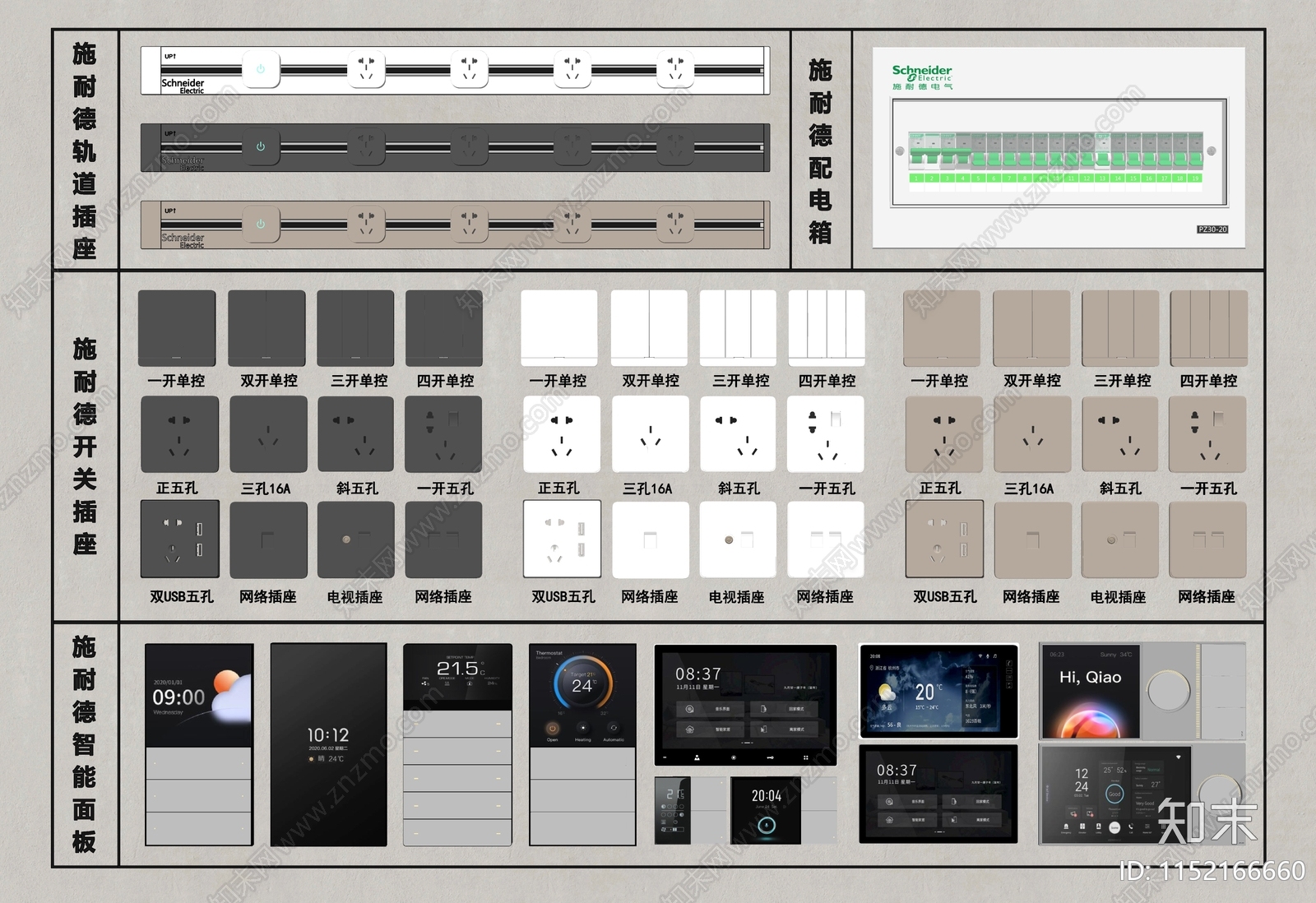Click the 知末 logo in the corner
The image size is (1316, 903).
1207,821
